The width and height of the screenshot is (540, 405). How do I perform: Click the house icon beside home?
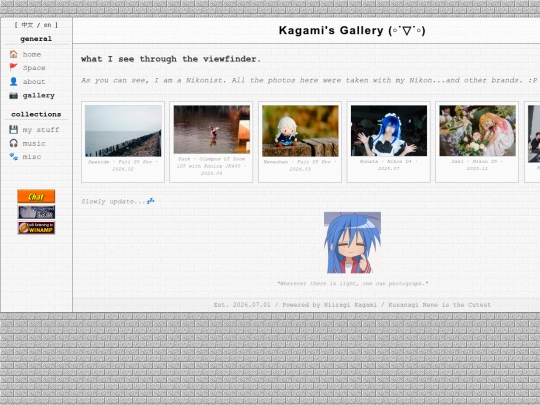tap(13, 54)
